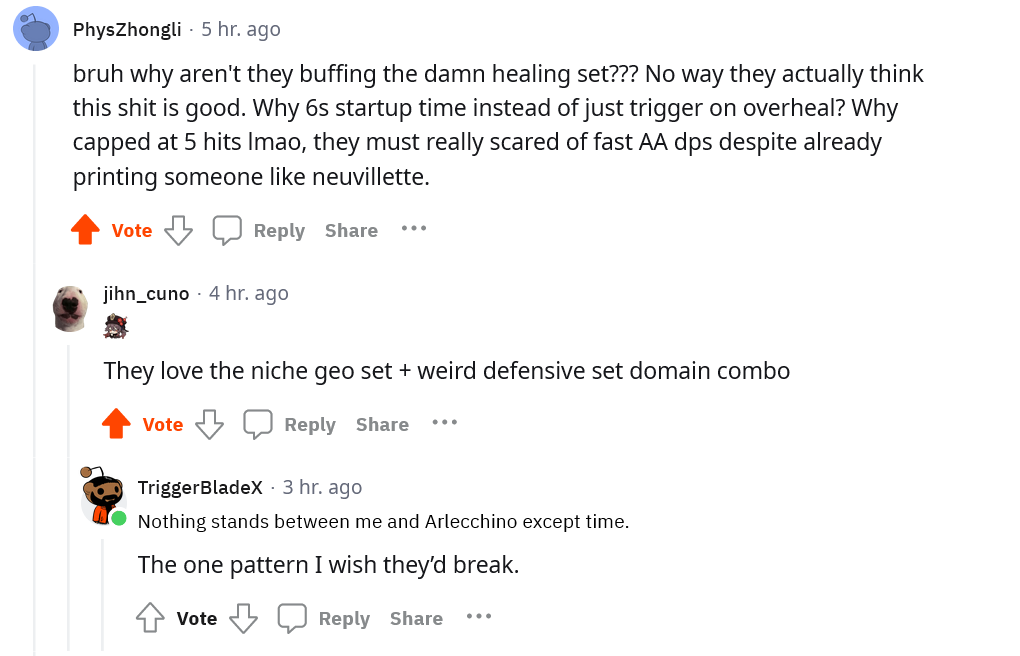Upvote TriggerBladeX's comment
1020x656 pixels.
tap(151, 618)
